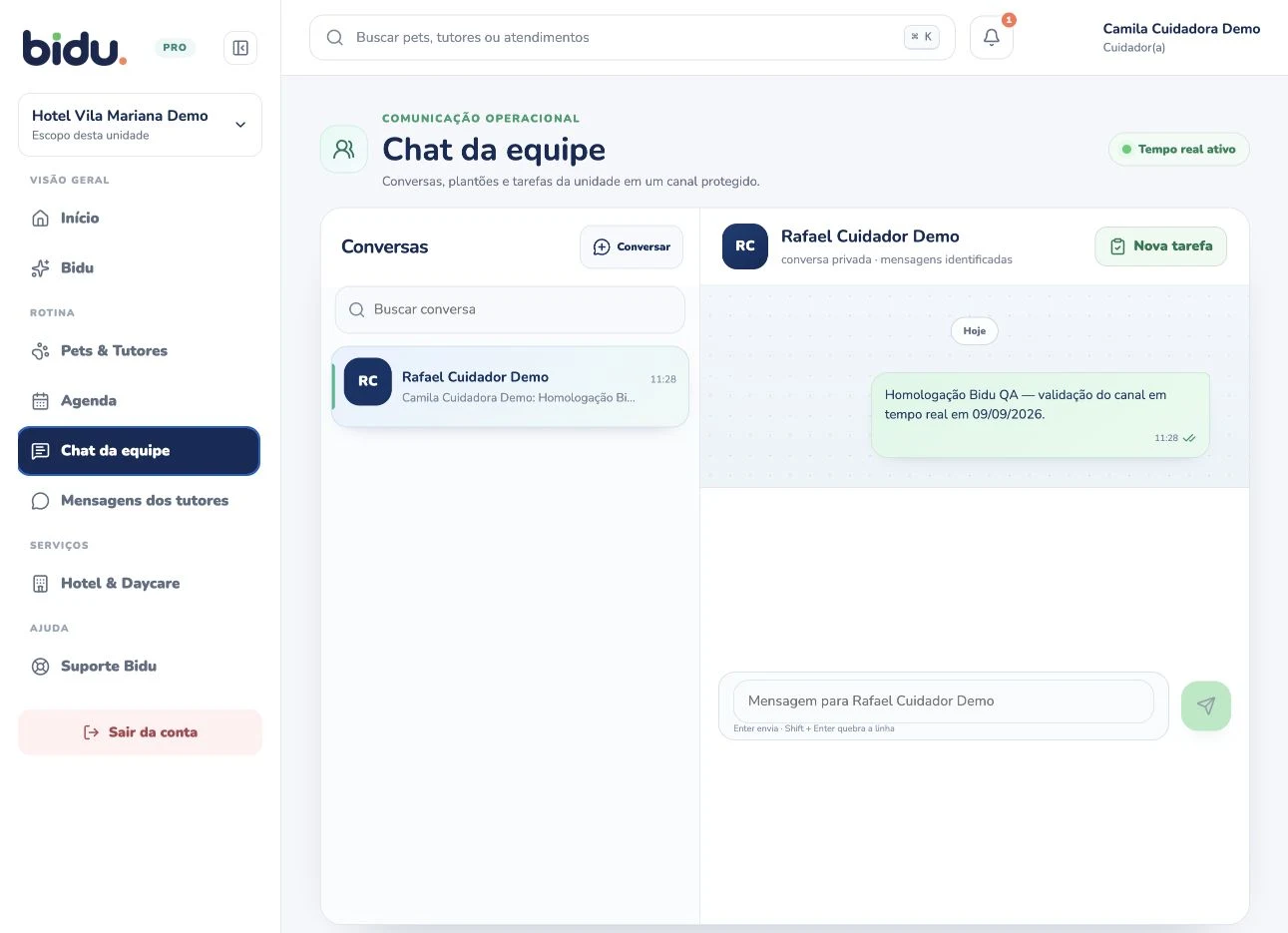Focus the global search field
The width and height of the screenshot is (1288, 933).
[x=633, y=38]
